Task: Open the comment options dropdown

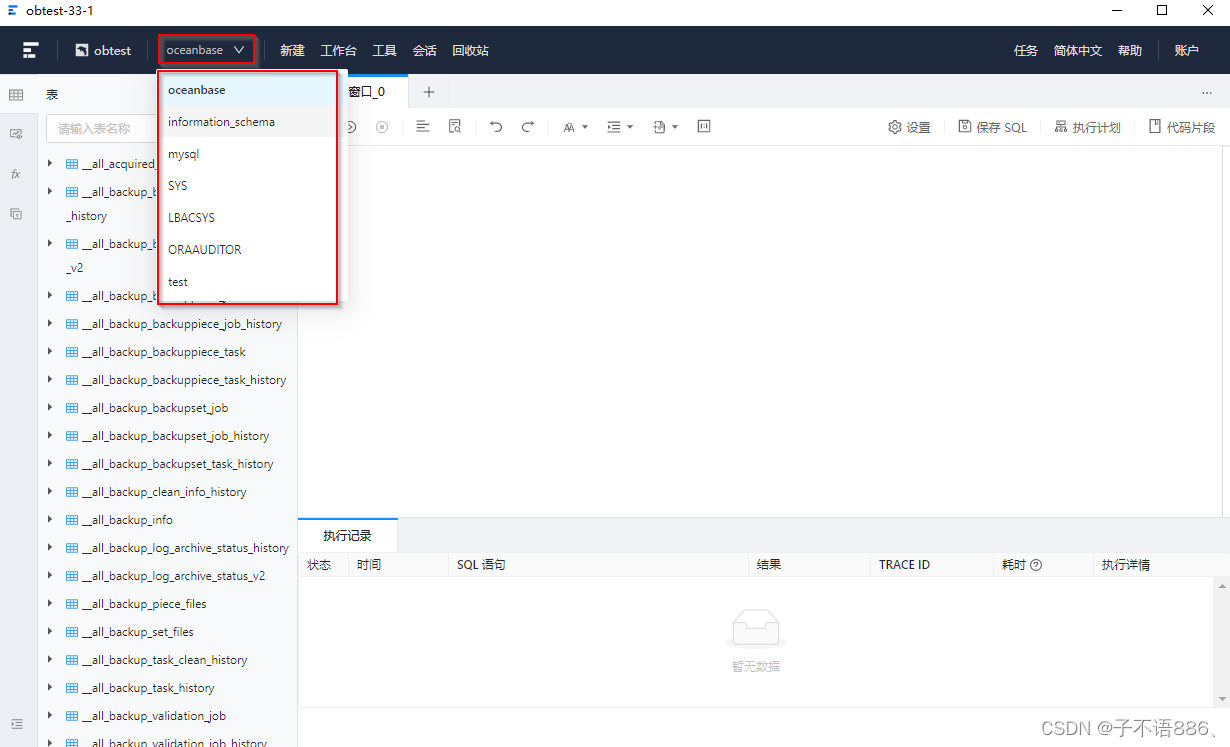Action: pos(665,127)
